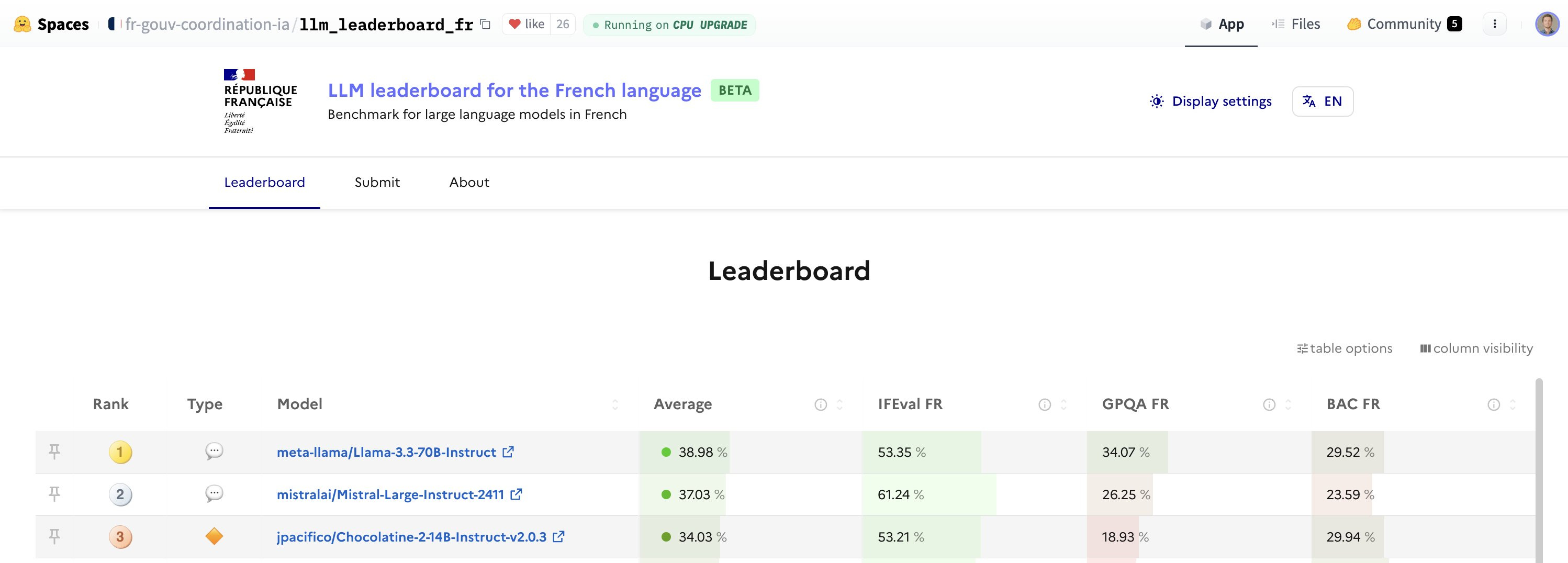Click the table's vertical scrollbar

coord(1539,470)
